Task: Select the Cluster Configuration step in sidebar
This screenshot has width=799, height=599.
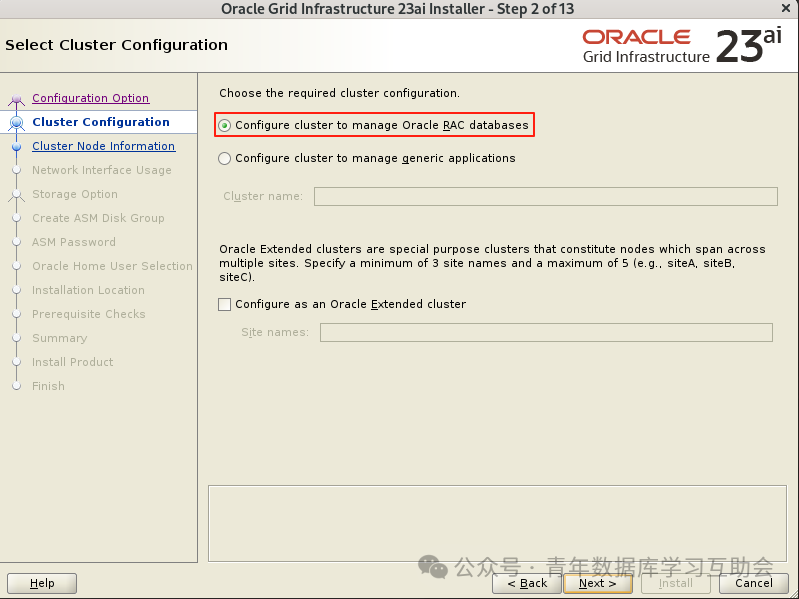Action: (101, 122)
